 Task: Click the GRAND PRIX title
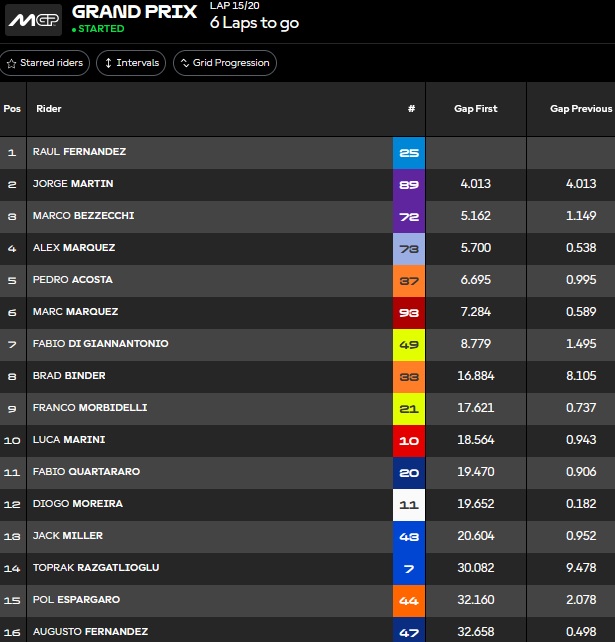tap(134, 11)
